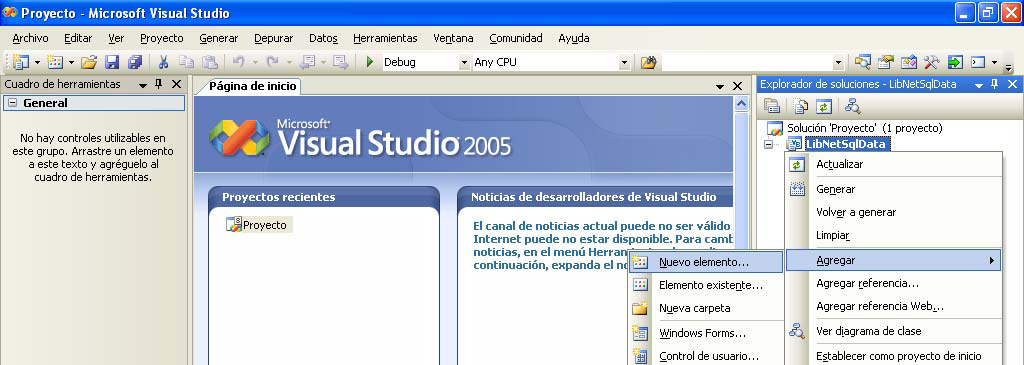
Task: Click the Open File folder icon
Action: pos(89,62)
